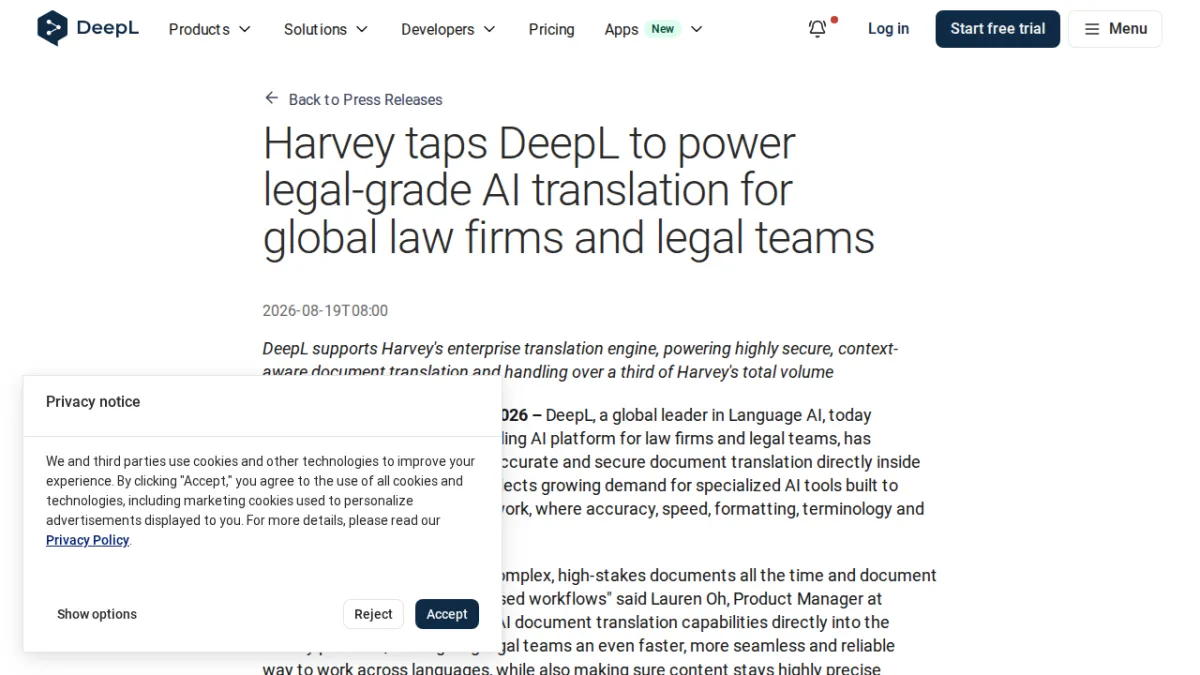
Task: Click the hamburger Menu icon
Action: (1092, 29)
